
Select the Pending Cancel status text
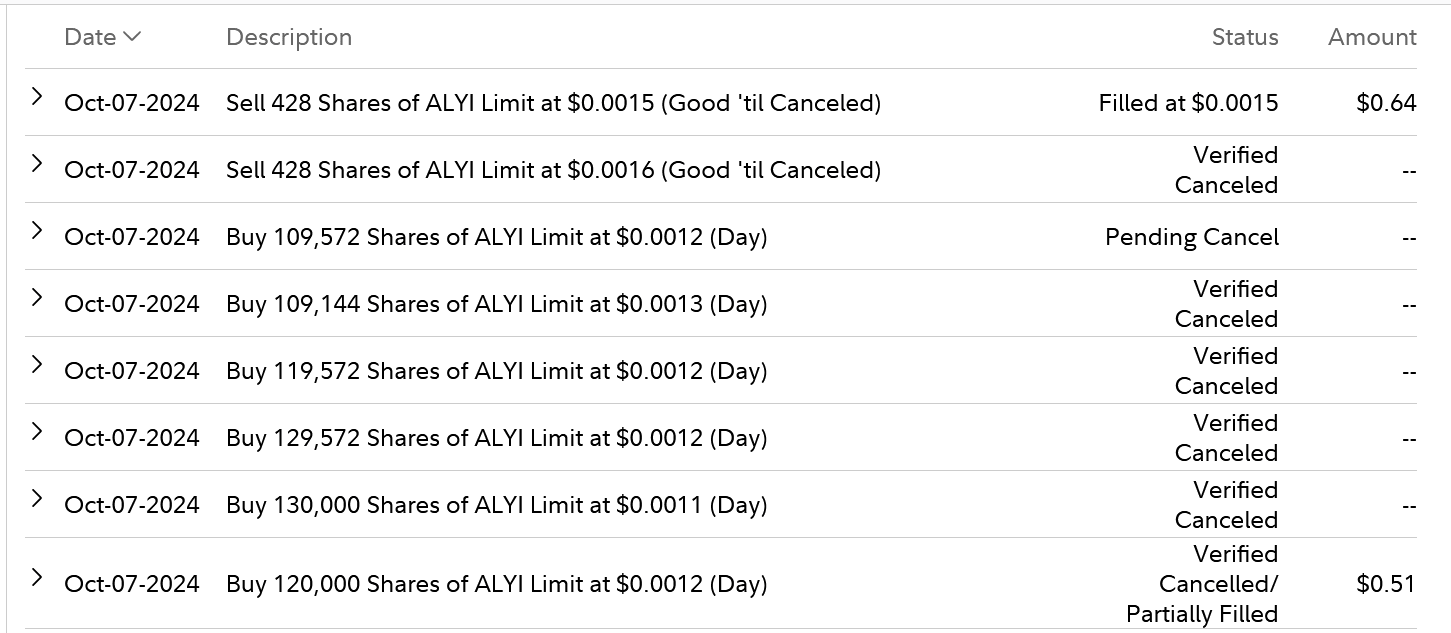1191,237
